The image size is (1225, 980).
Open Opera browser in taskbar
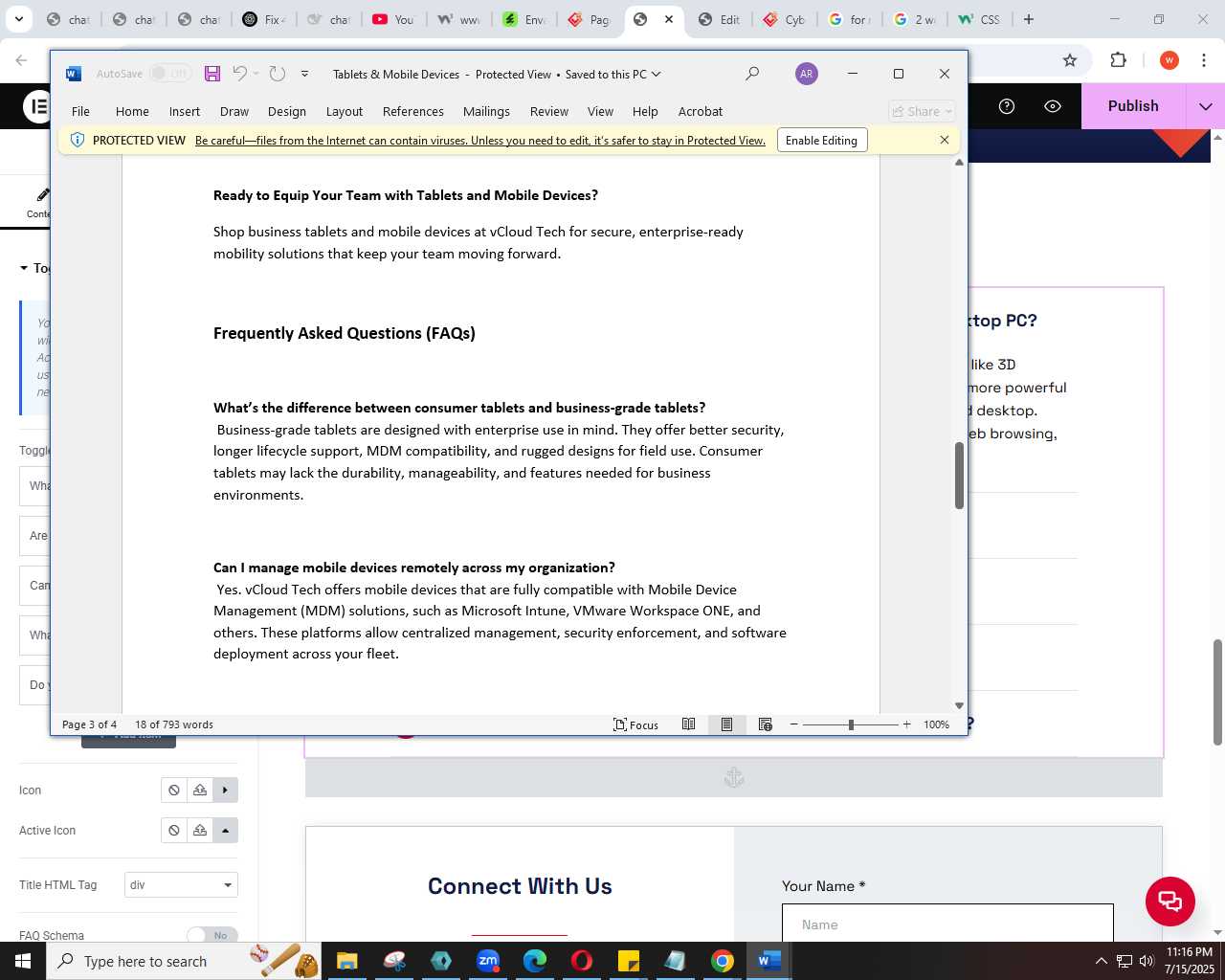[x=582, y=961]
